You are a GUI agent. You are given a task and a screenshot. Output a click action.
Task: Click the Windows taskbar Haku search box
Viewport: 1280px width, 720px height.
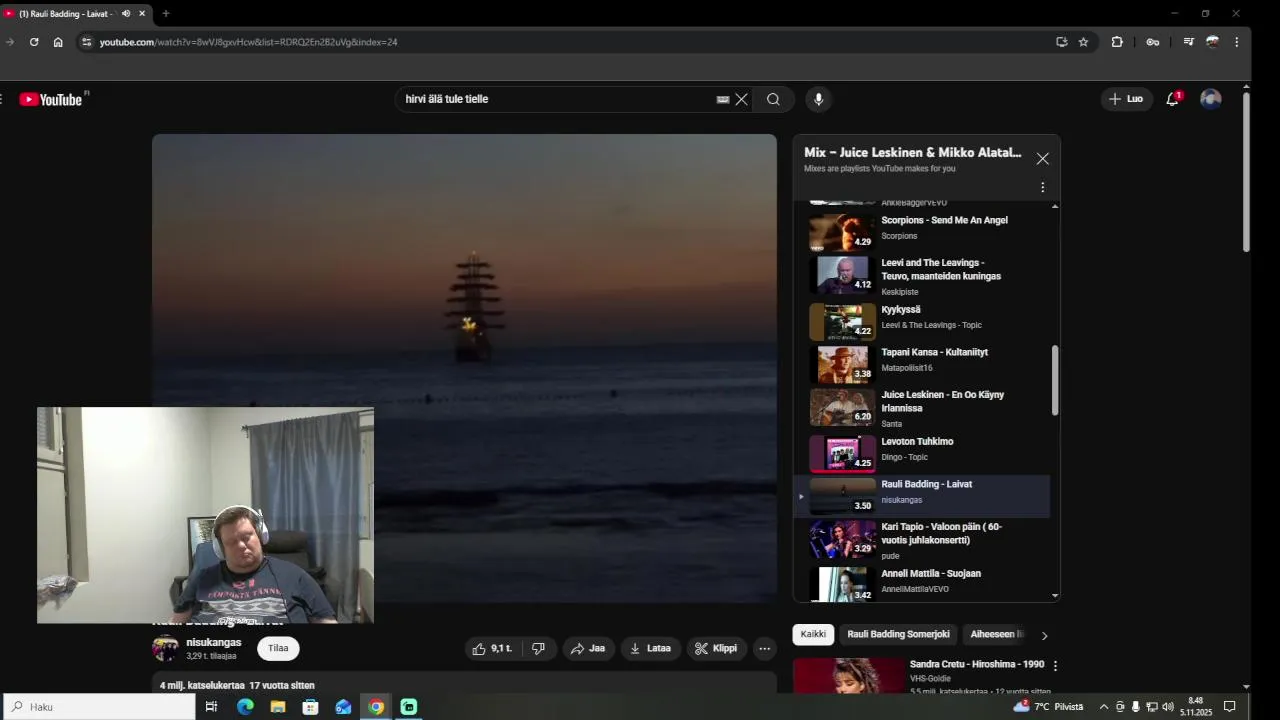(98, 707)
